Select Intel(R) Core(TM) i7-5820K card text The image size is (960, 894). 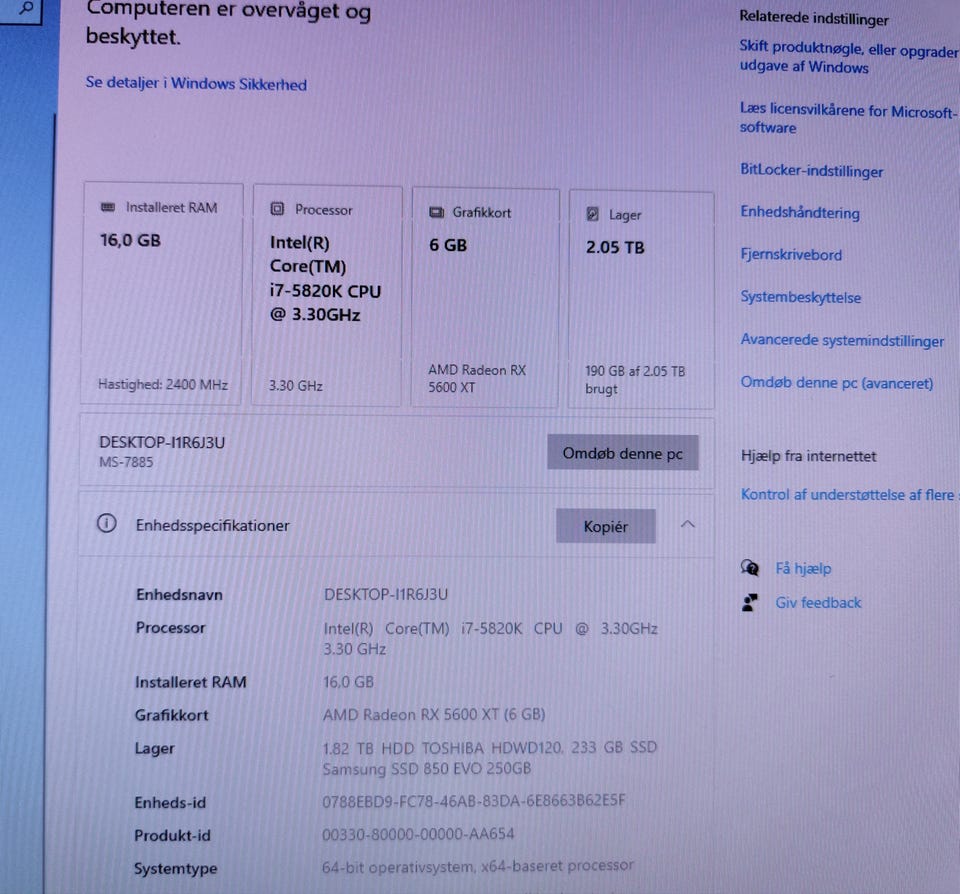click(x=325, y=279)
